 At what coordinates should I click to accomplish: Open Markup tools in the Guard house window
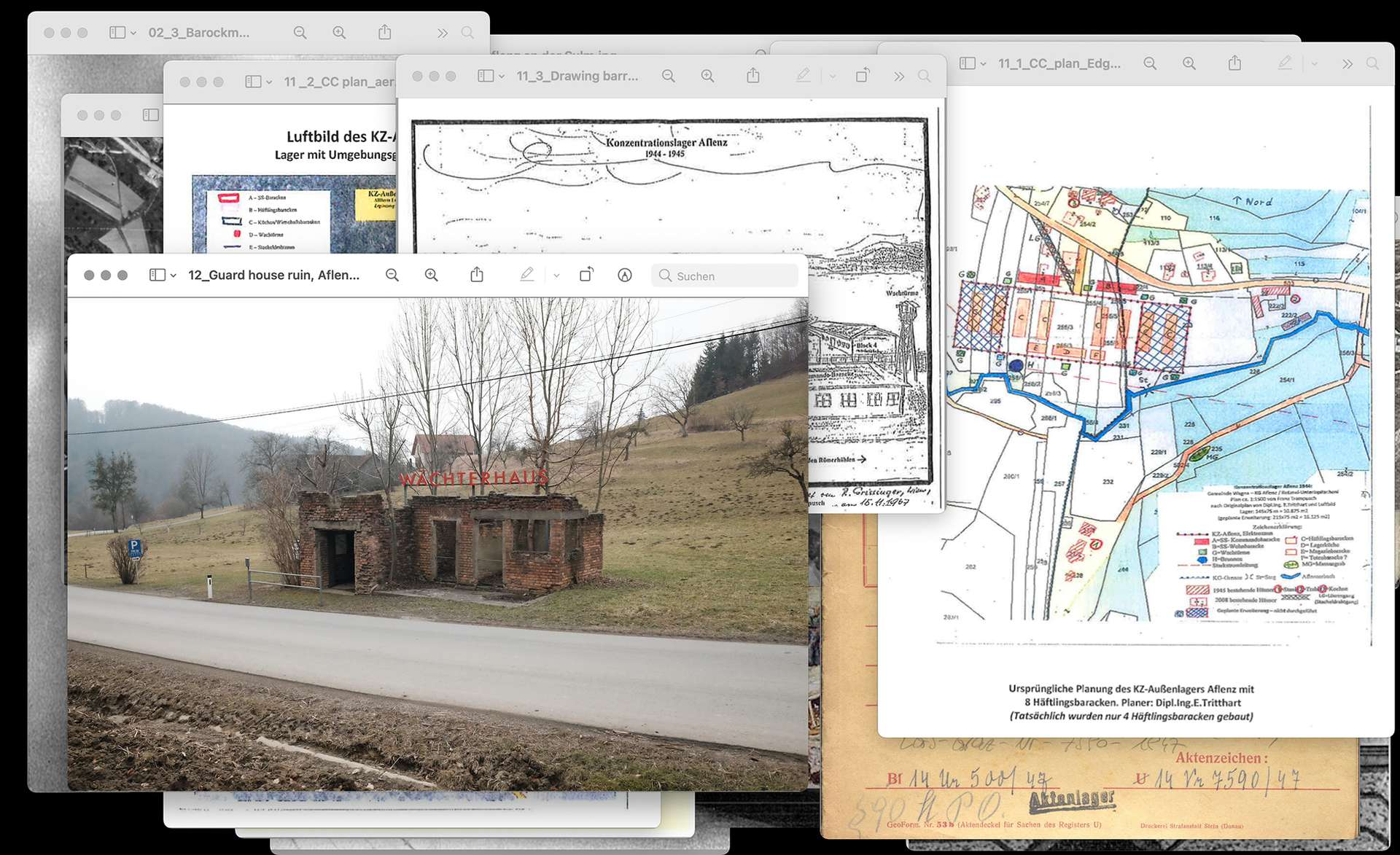click(x=526, y=276)
